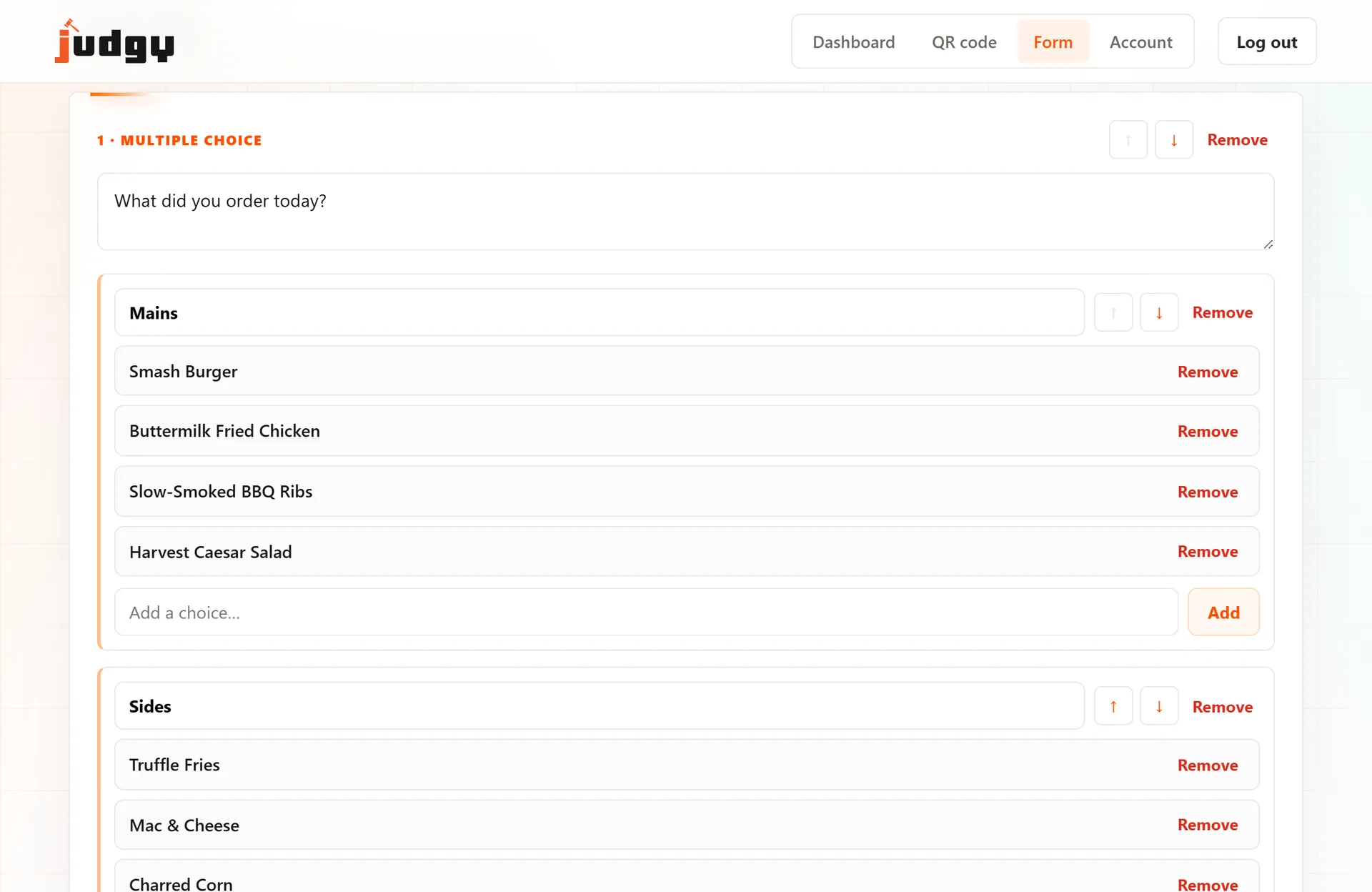Move Mains group up arrow
1372x892 pixels.
pos(1113,312)
